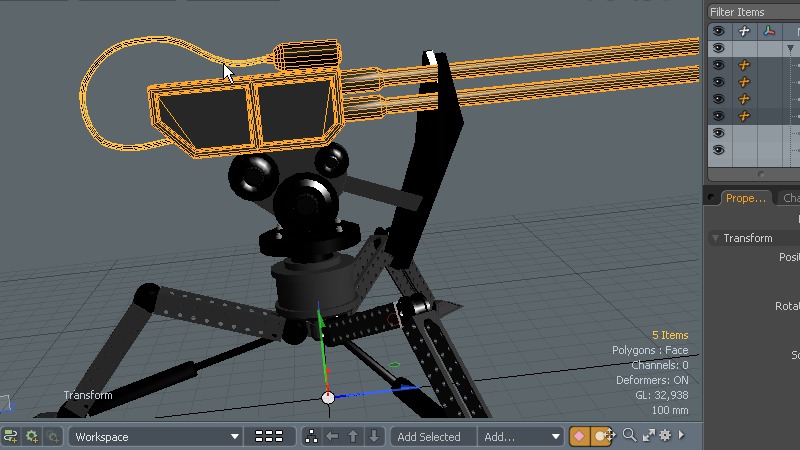Switch to the Prope... tab
The height and width of the screenshot is (450, 800).
click(x=745, y=198)
